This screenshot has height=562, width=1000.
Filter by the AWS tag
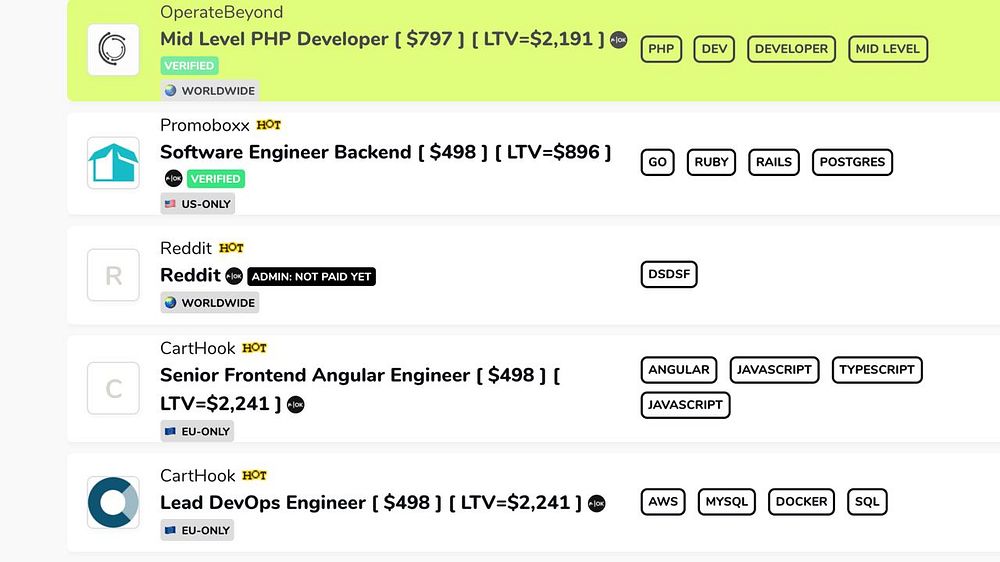[x=663, y=502]
